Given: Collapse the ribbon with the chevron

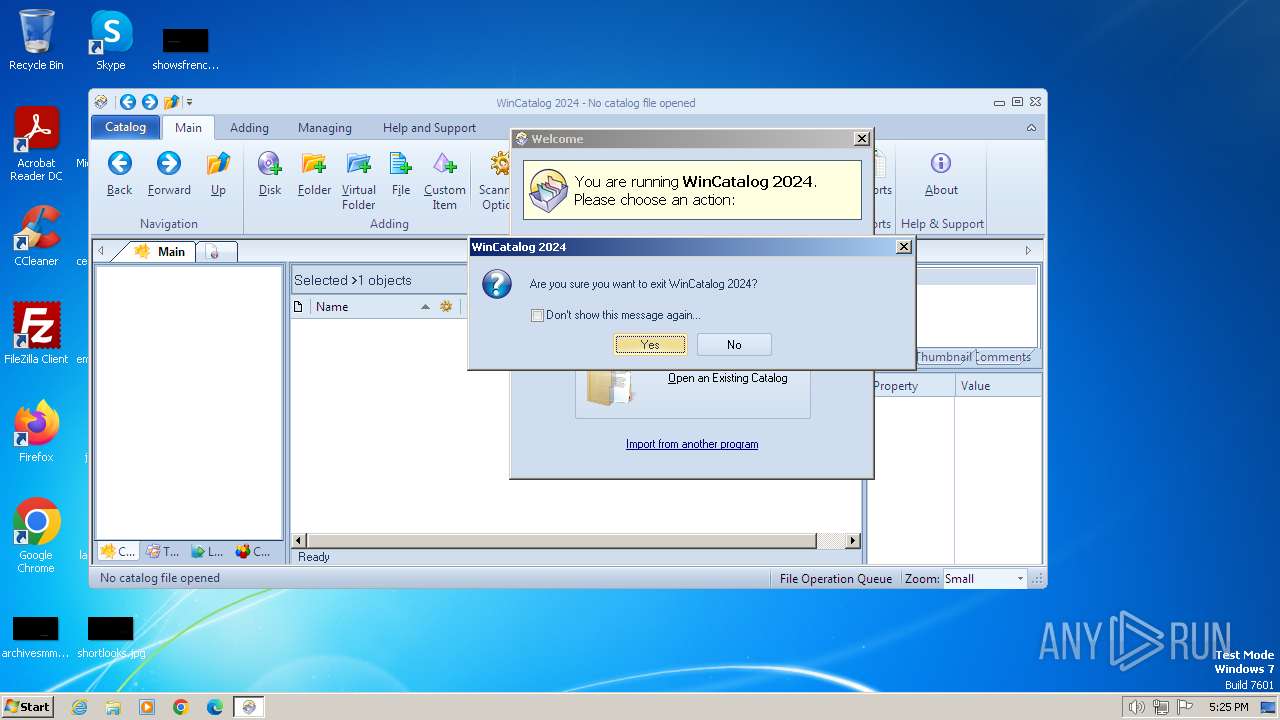Looking at the screenshot, I should pos(1031,128).
